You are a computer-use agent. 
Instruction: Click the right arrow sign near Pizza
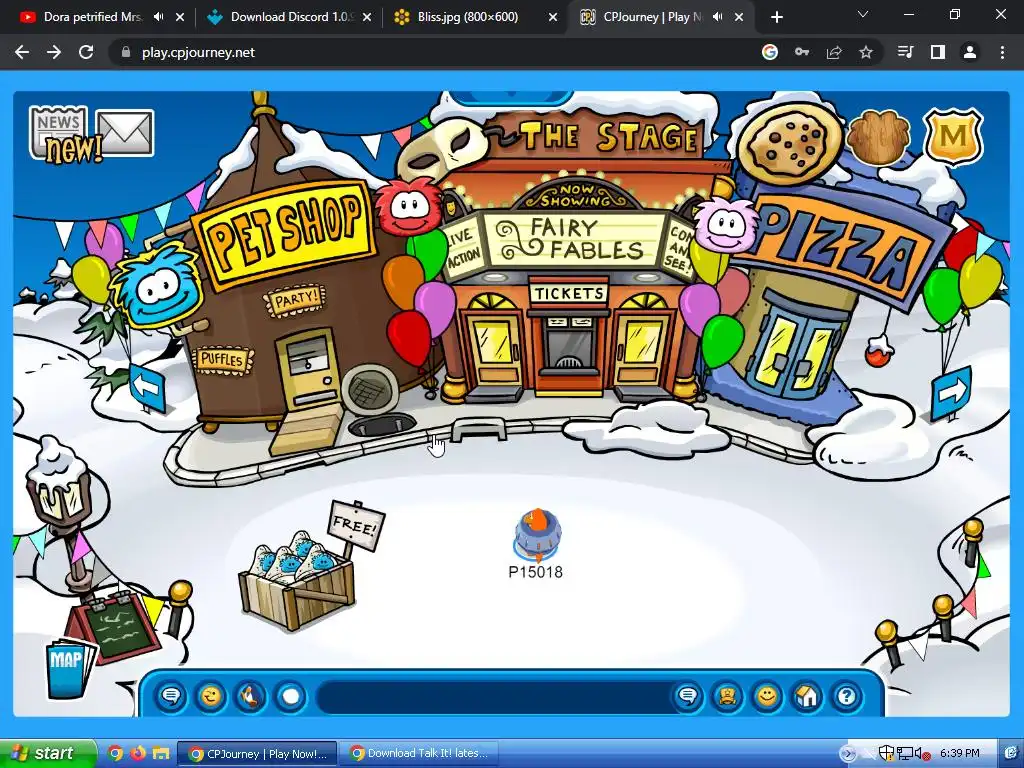pyautogui.click(x=951, y=393)
